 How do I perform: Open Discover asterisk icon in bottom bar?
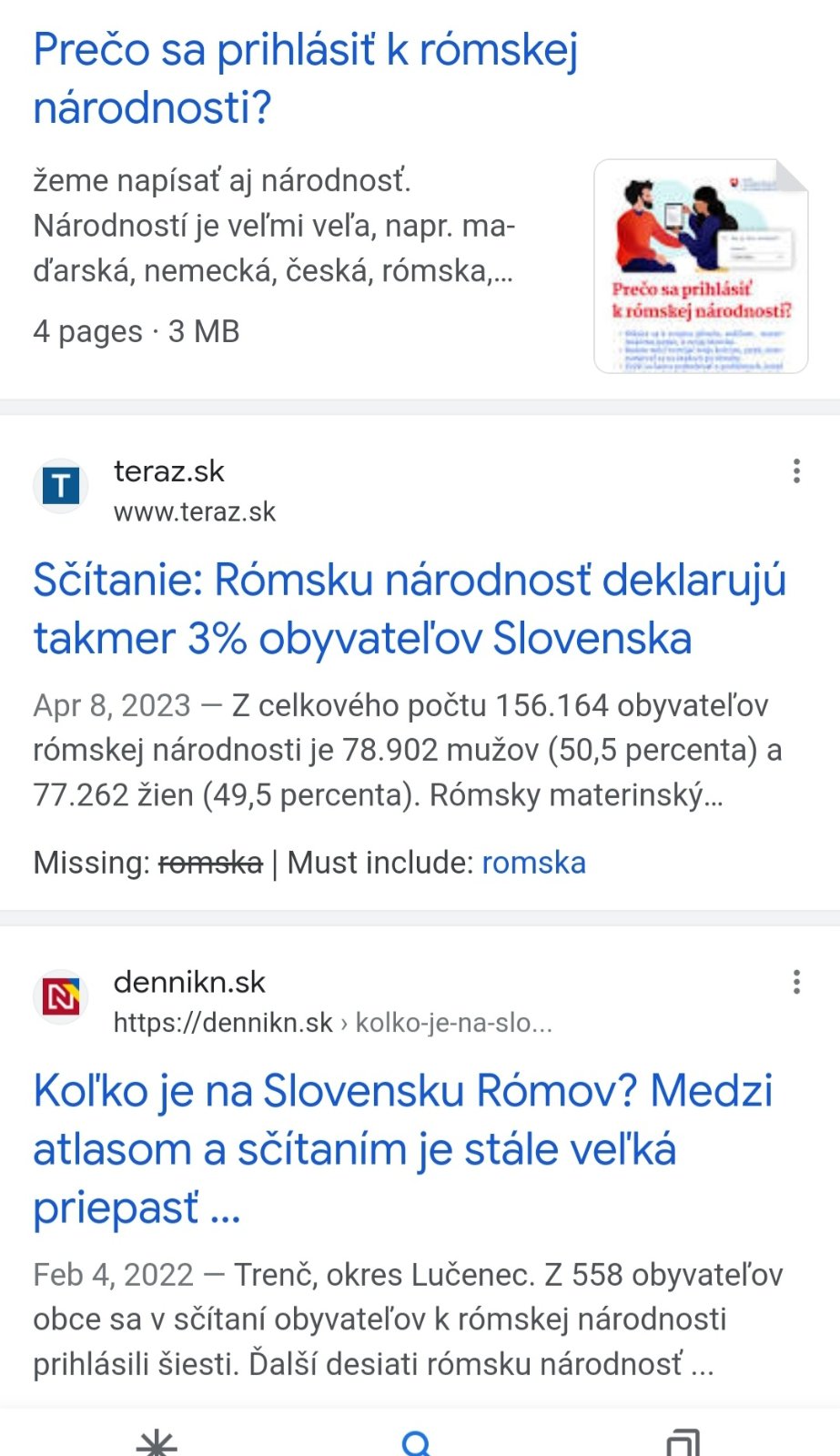tap(157, 1442)
